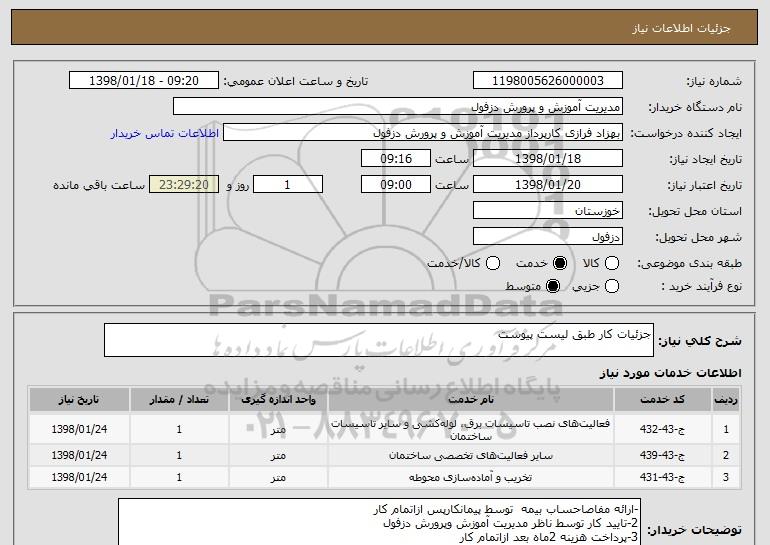Screen dimensions: 770x545
Task: Click service name سایر فعالیت‌های تخصصی ساختمان
Action: pos(471,456)
